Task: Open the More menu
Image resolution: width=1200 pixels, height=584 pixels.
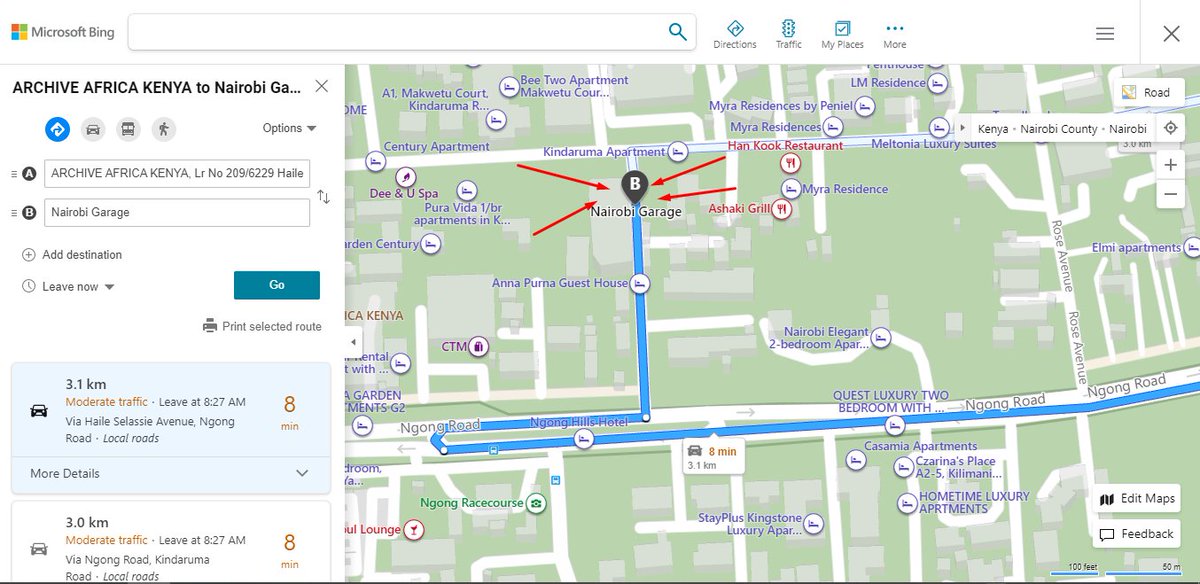Action: [x=895, y=34]
